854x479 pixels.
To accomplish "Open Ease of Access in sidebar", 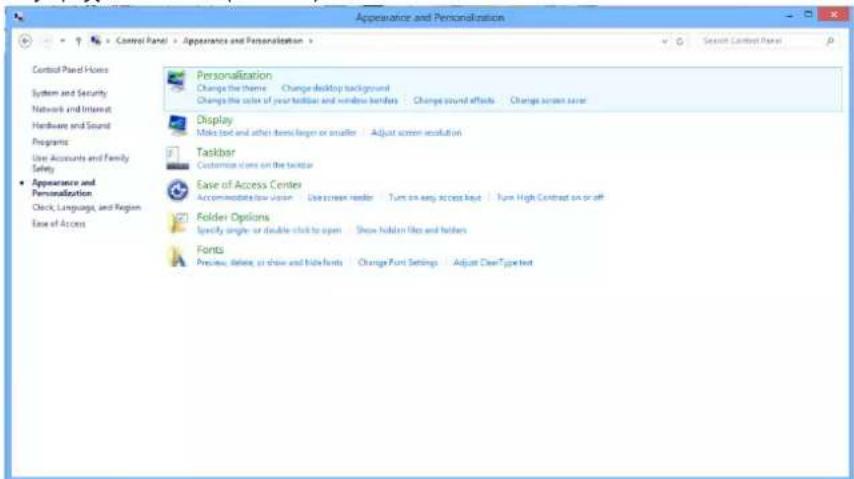I will click(x=59, y=224).
